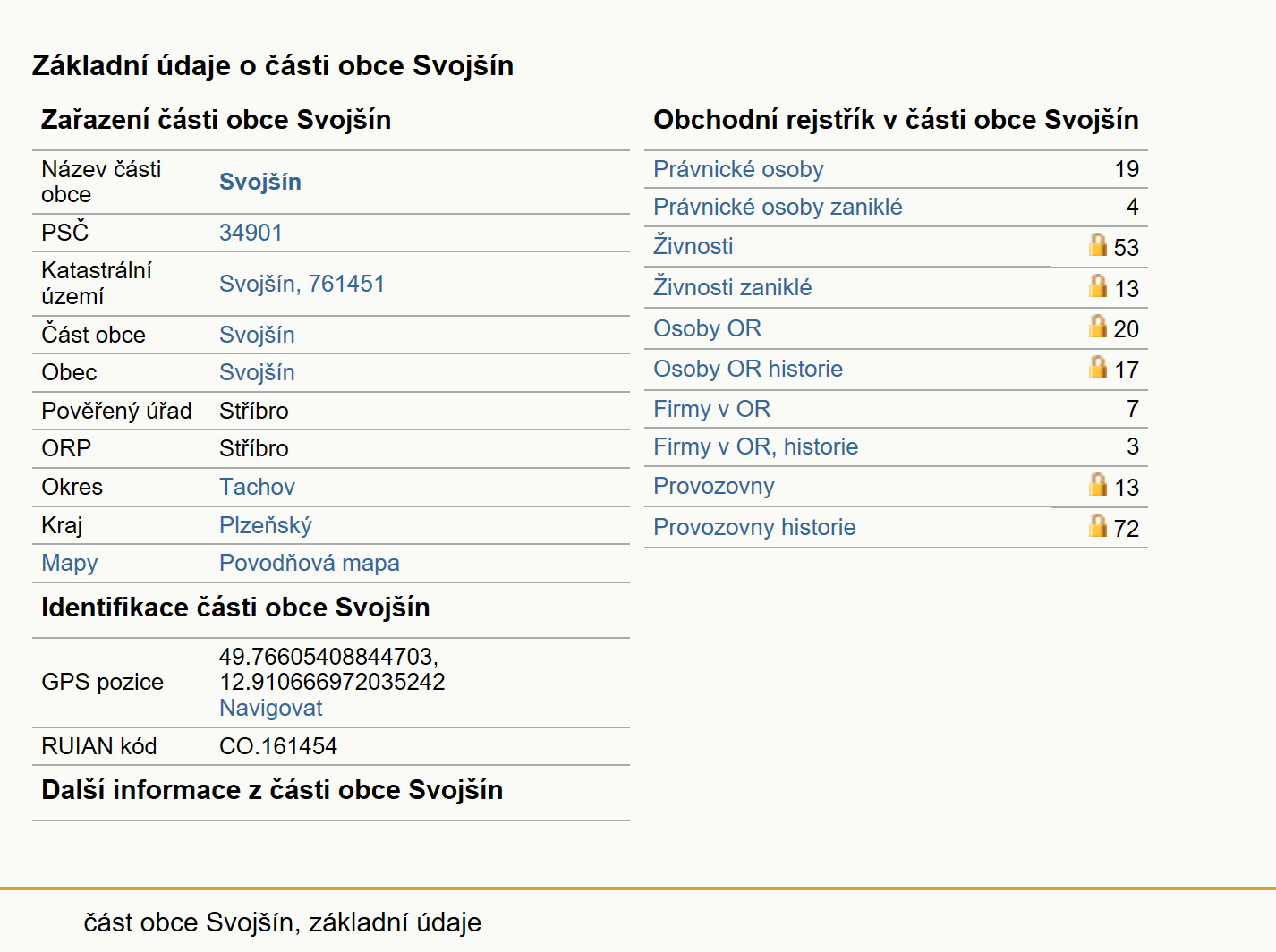This screenshot has width=1276, height=952.
Task: Click the lock icon beside Provozovny count
Action: [1098, 484]
